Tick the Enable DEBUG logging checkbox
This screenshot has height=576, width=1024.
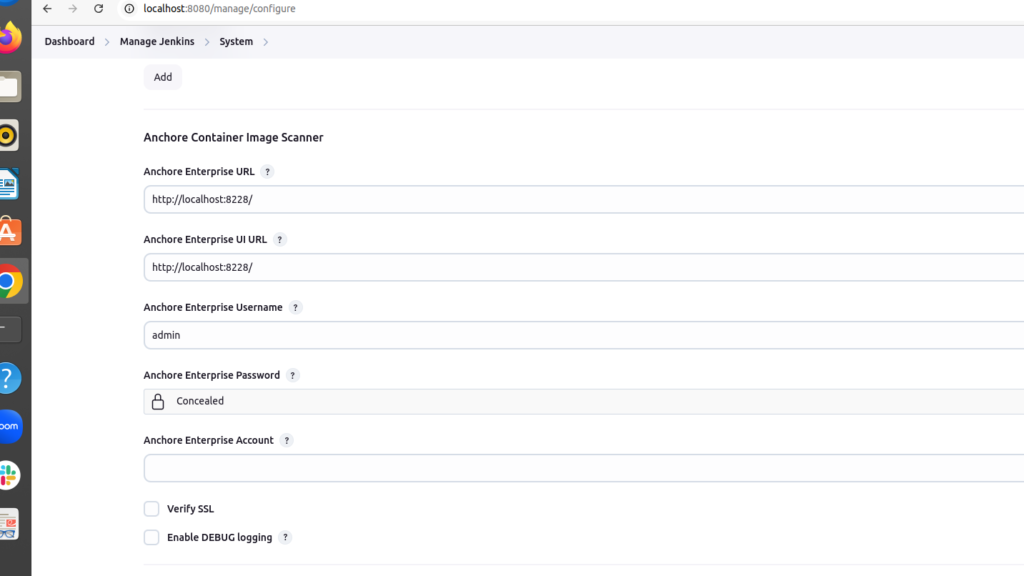[152, 537]
